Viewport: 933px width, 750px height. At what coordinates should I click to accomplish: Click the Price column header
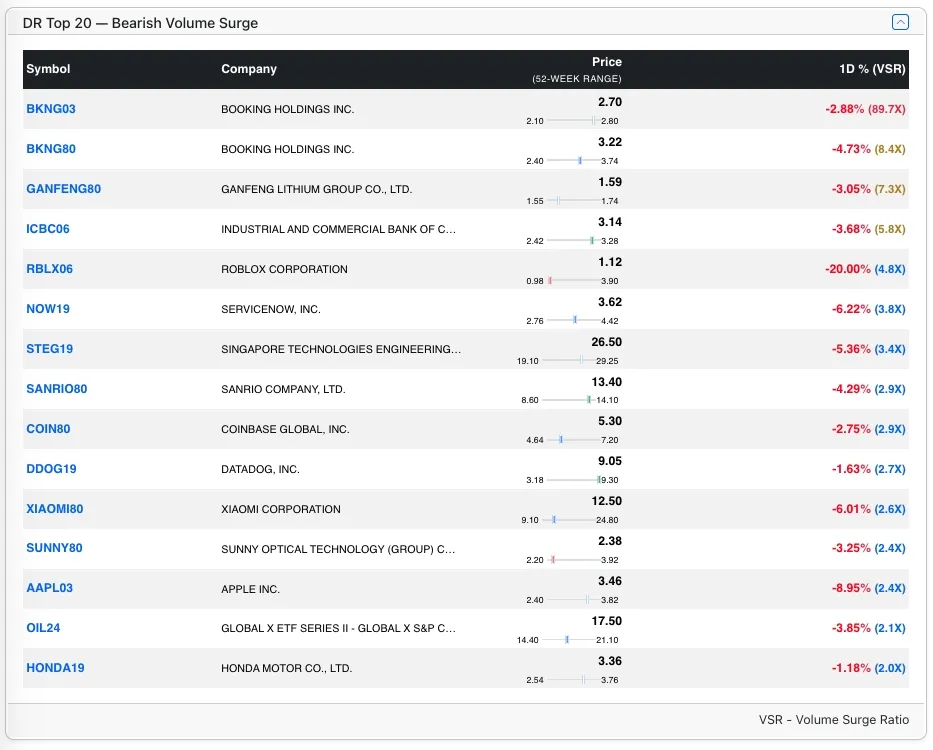[x=606, y=62]
